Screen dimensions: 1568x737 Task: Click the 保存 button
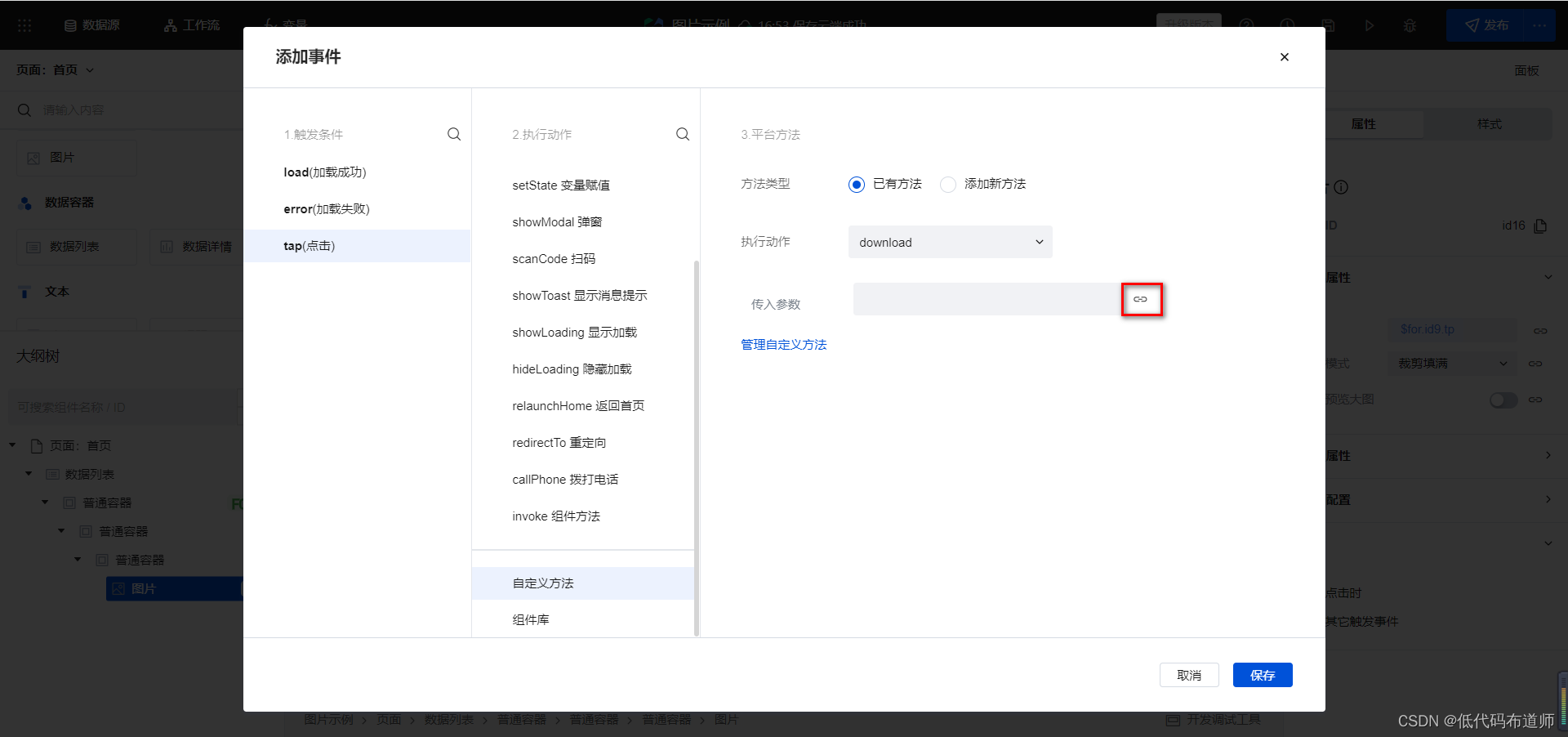tap(1263, 675)
